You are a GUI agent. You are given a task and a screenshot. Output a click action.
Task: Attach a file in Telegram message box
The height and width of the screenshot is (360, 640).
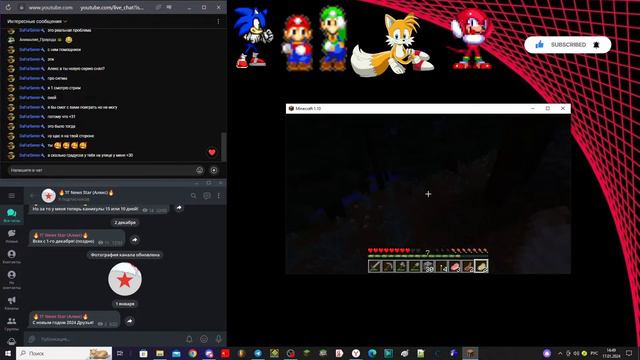[x=32, y=339]
